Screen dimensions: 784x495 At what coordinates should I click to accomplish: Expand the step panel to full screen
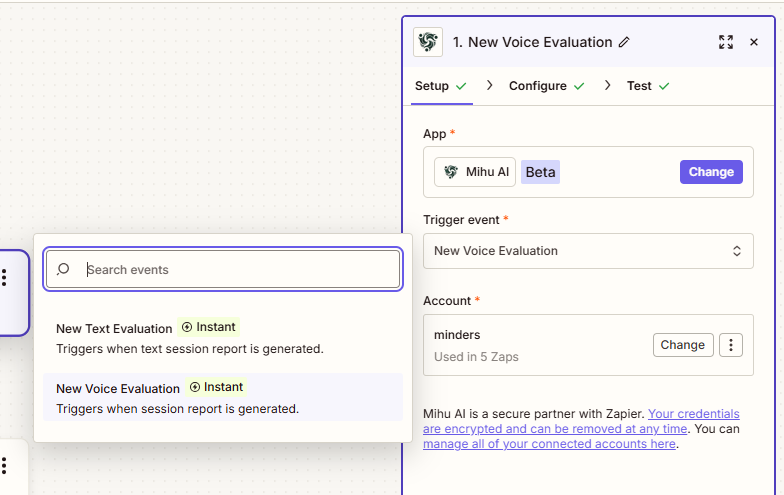coord(726,42)
